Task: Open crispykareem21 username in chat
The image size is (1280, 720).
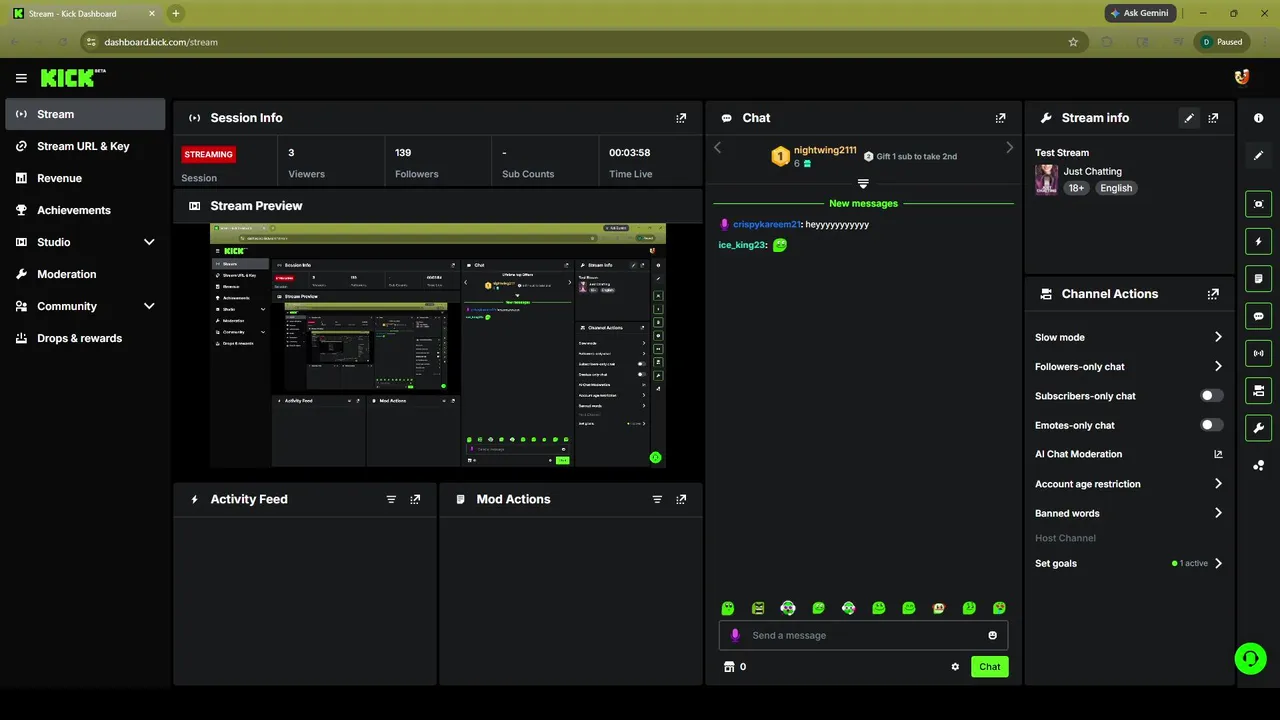Action: pos(766,225)
